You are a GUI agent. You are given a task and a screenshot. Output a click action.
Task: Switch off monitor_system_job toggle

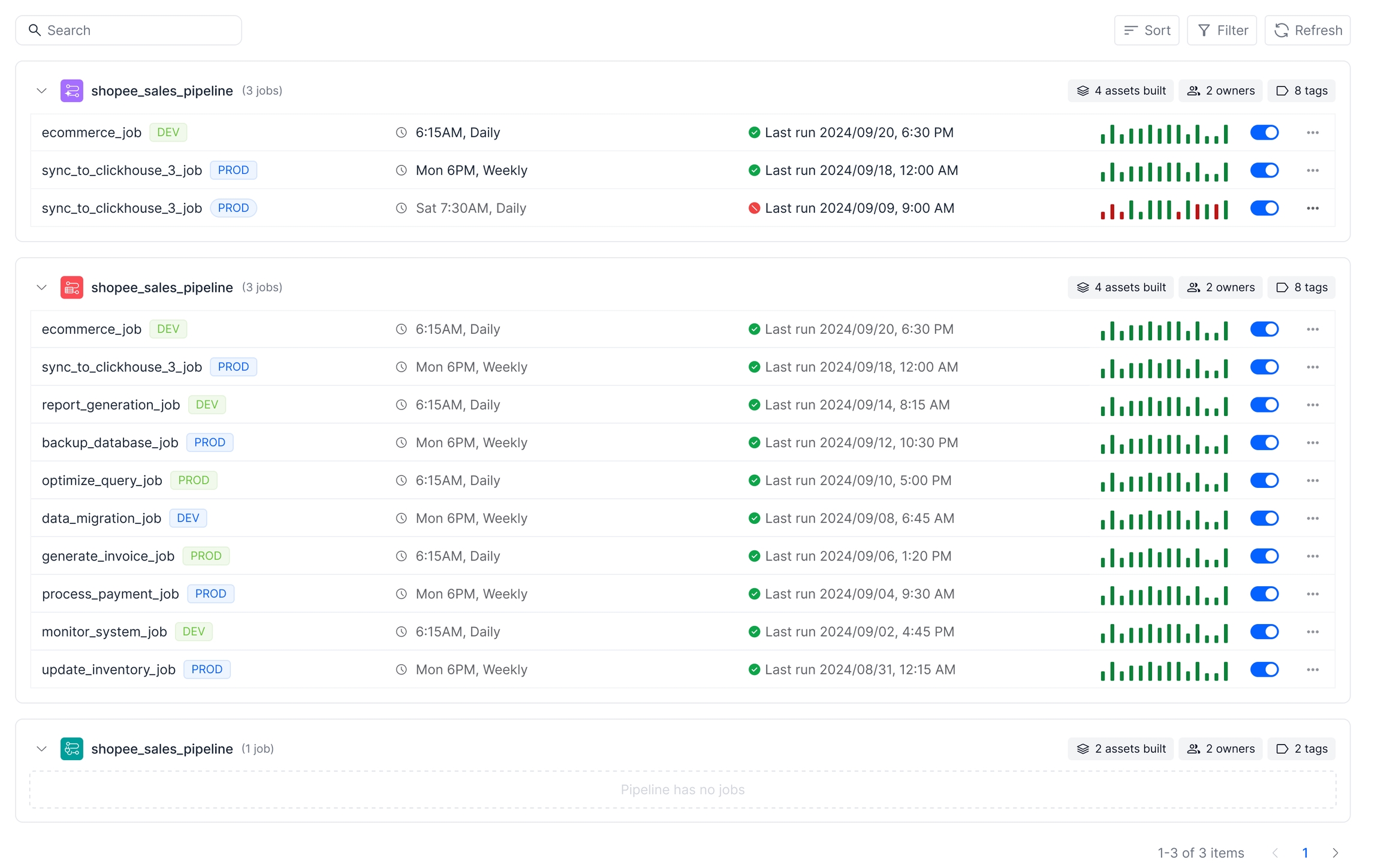click(1264, 631)
